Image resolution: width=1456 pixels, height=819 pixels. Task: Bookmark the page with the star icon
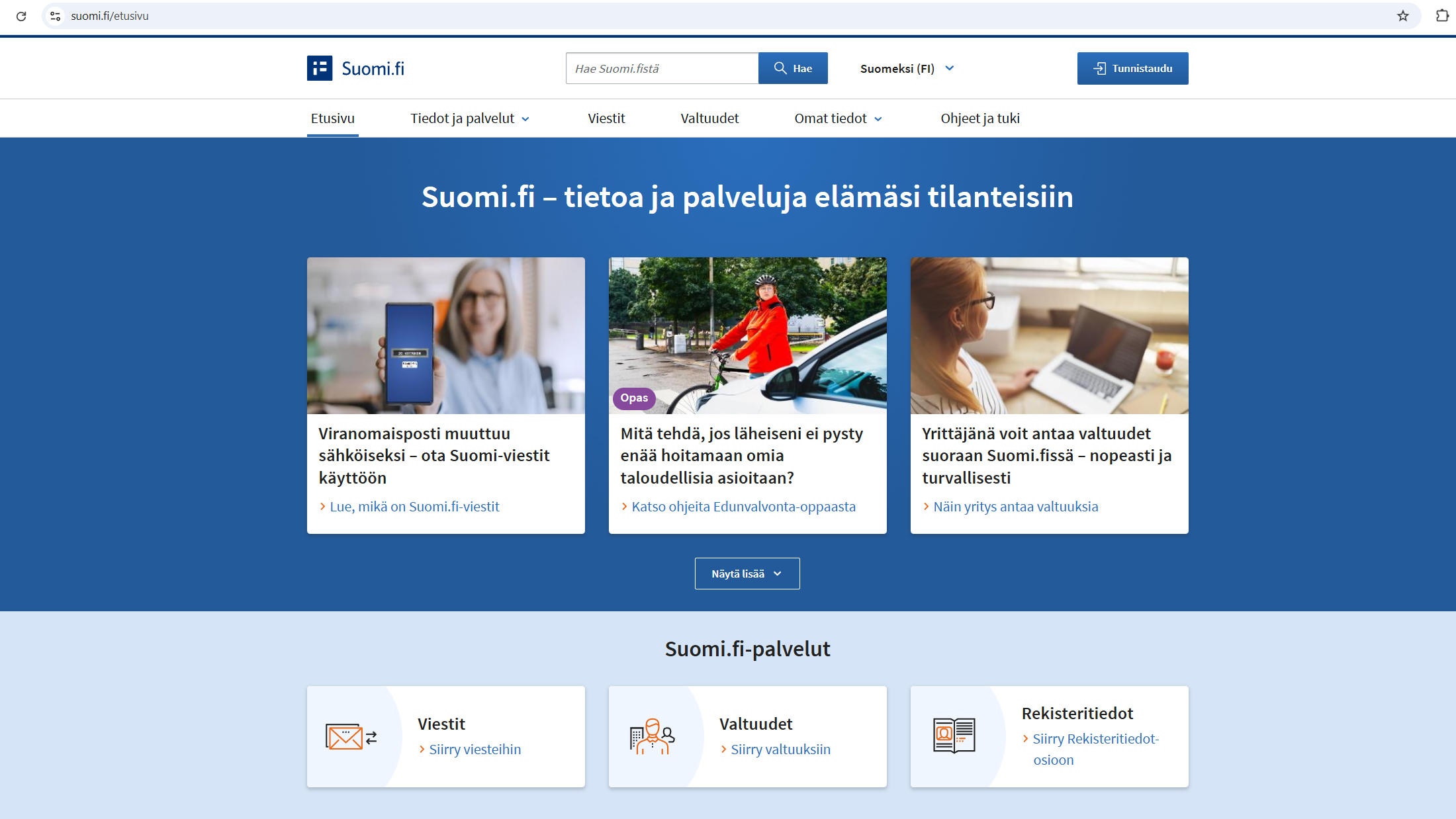point(1402,16)
